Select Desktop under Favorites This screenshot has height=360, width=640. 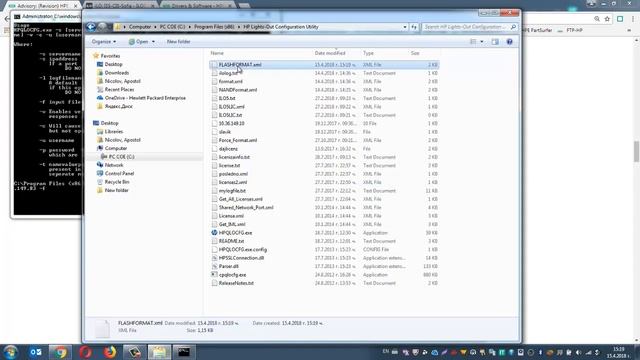113,64
